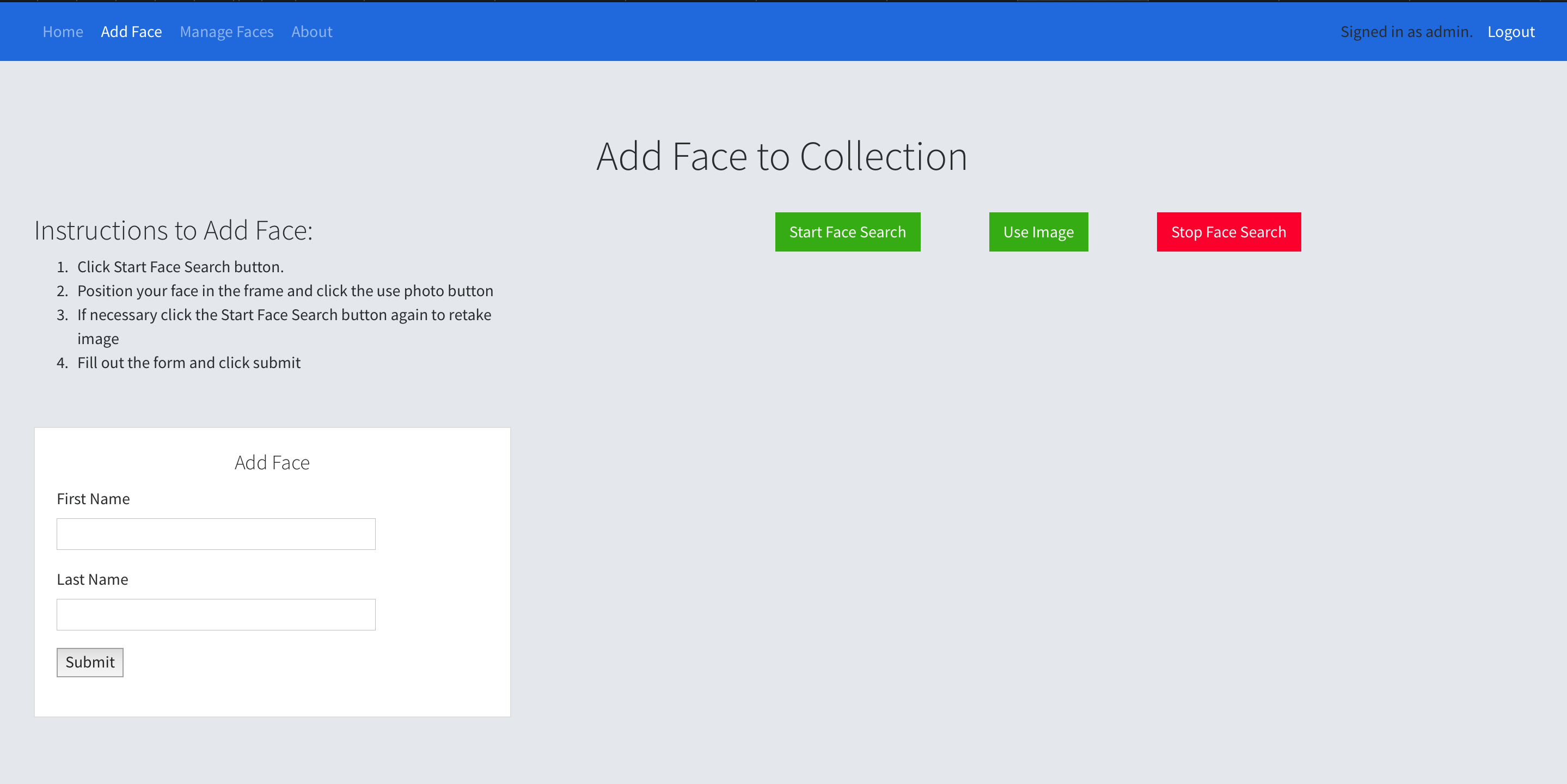Open the Manage Faces page
This screenshot has height=784, width=1567.
[x=227, y=32]
